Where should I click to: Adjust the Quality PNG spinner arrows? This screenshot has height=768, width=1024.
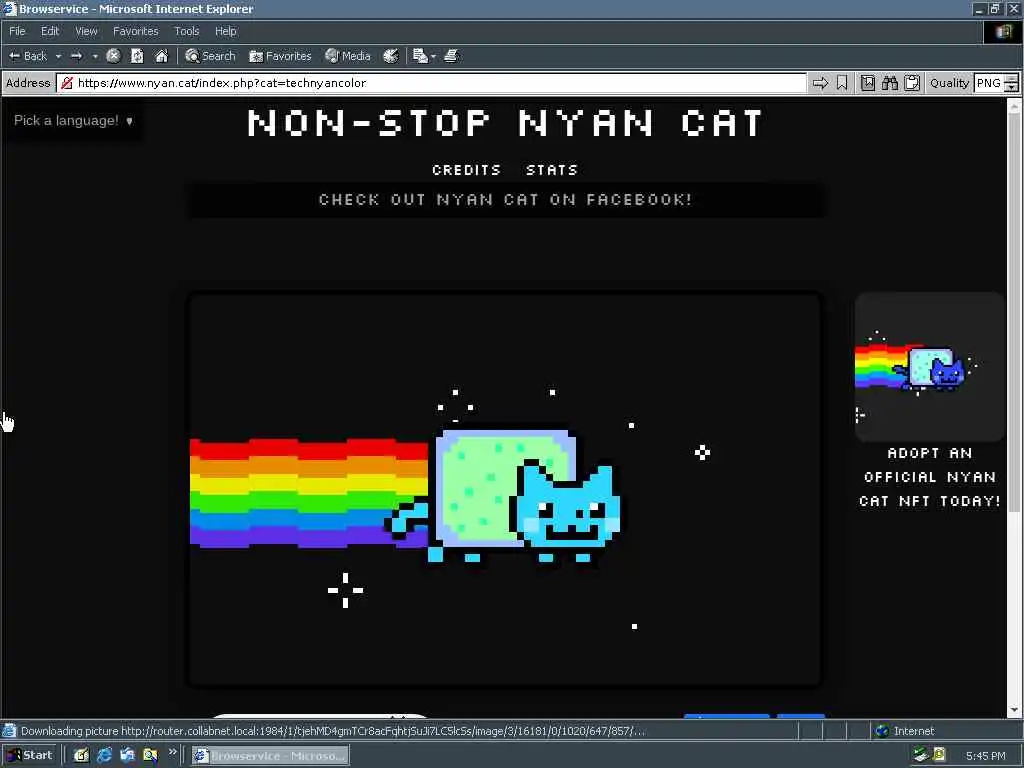click(1012, 83)
